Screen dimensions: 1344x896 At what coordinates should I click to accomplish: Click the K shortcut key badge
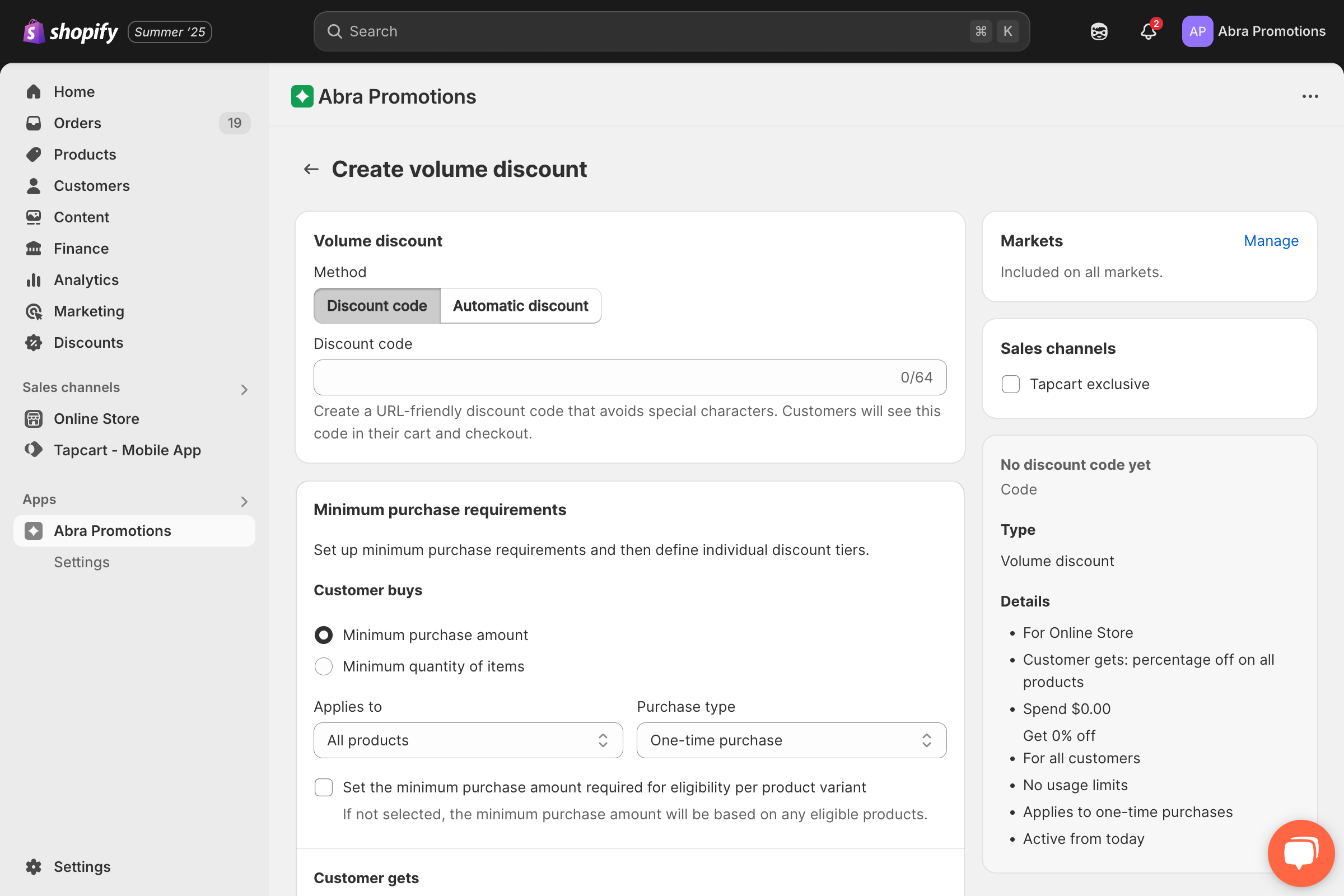click(1008, 31)
